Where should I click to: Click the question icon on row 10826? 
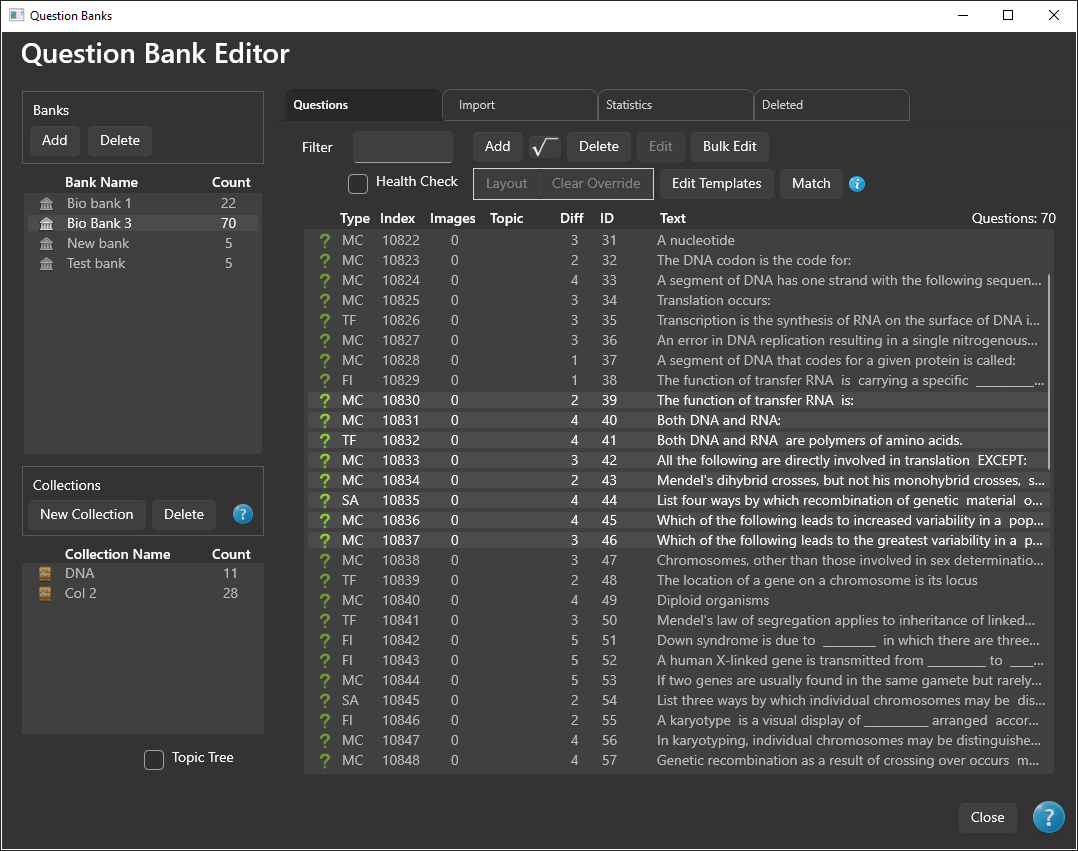(324, 320)
